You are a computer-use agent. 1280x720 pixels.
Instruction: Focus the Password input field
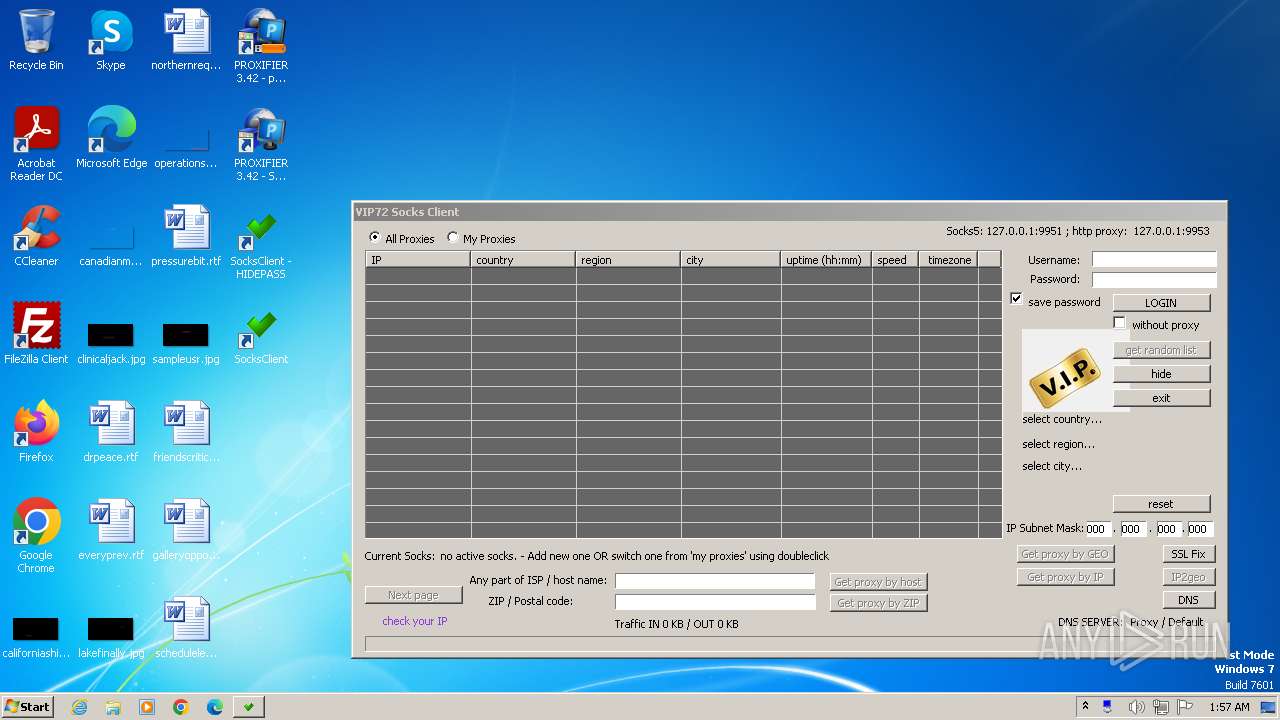click(1154, 279)
